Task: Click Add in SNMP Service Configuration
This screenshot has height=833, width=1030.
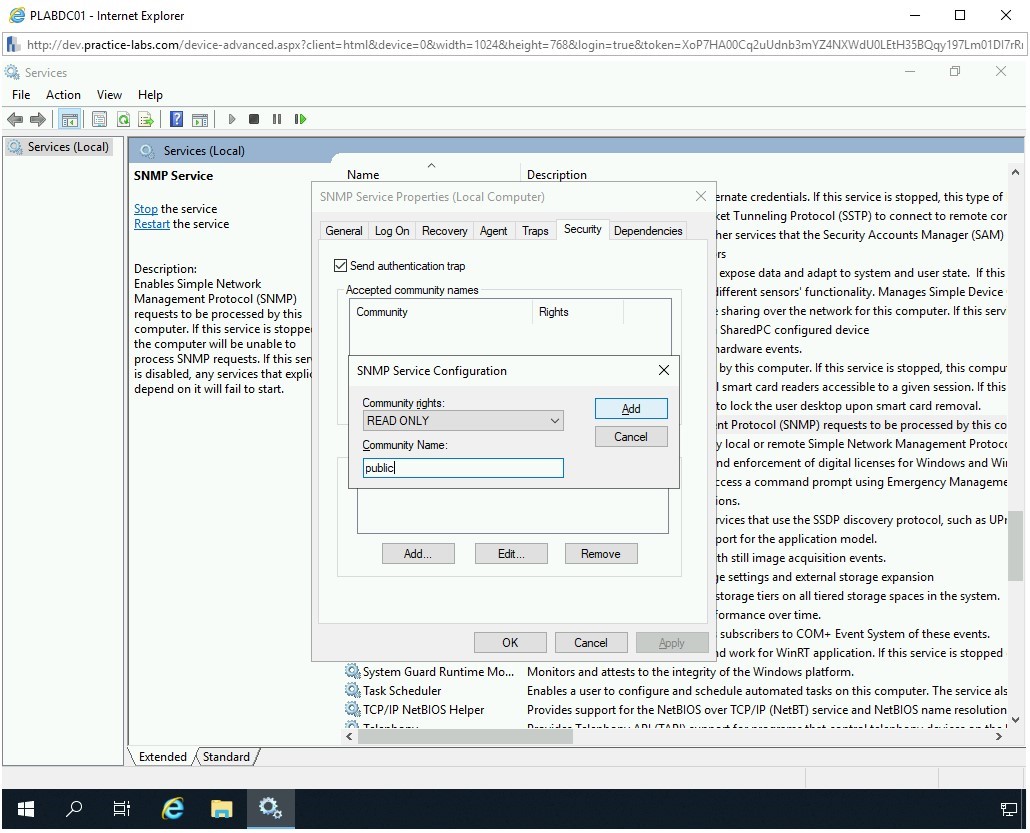Action: pyautogui.click(x=631, y=409)
